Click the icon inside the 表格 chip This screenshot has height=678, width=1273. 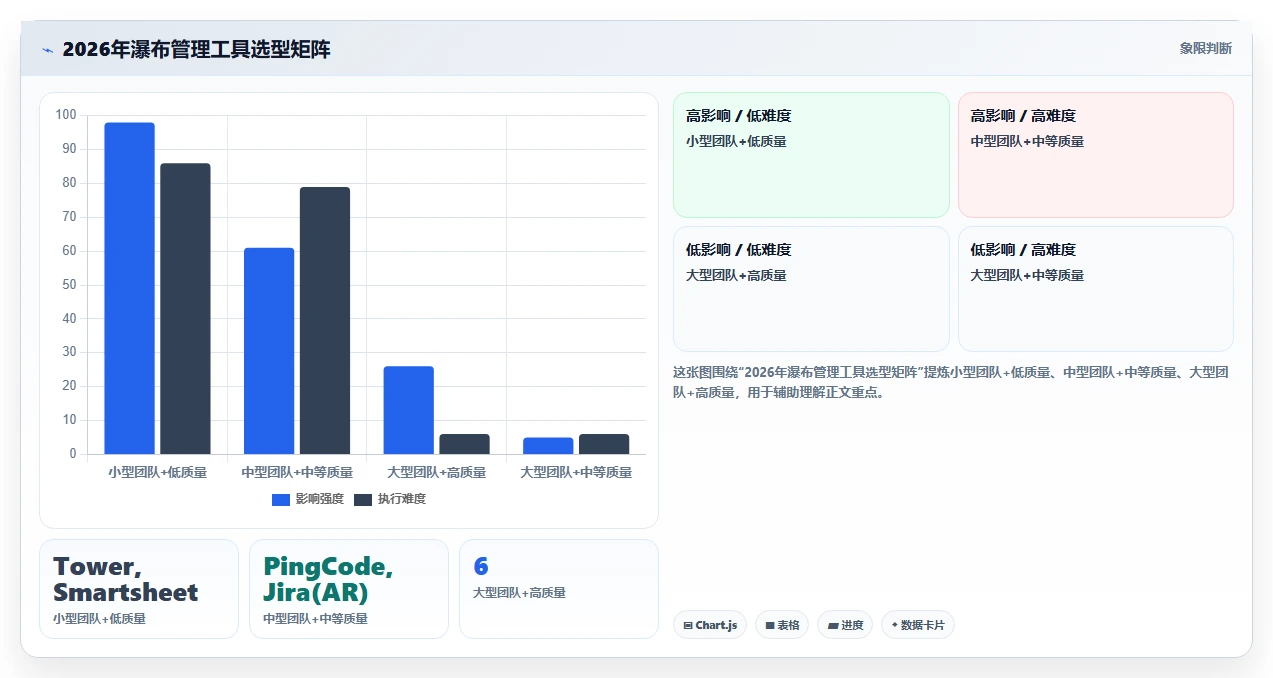pyautogui.click(x=770, y=625)
